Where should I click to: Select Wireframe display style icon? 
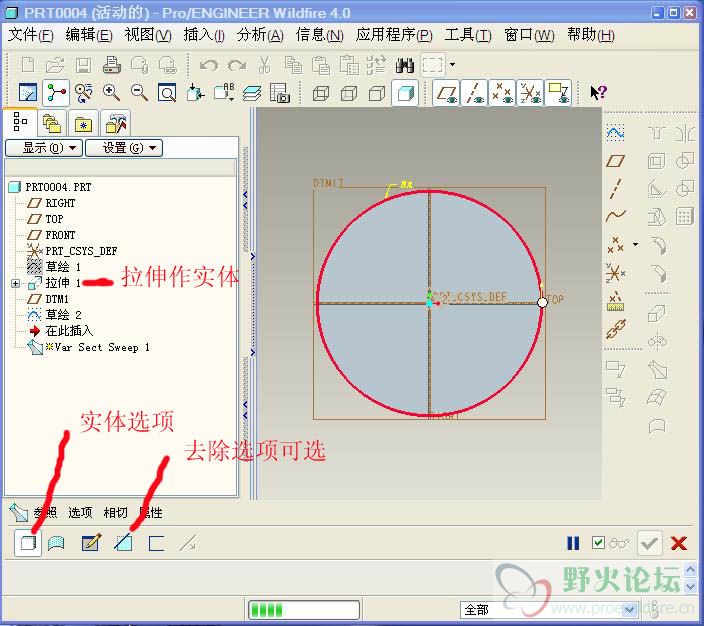point(321,93)
